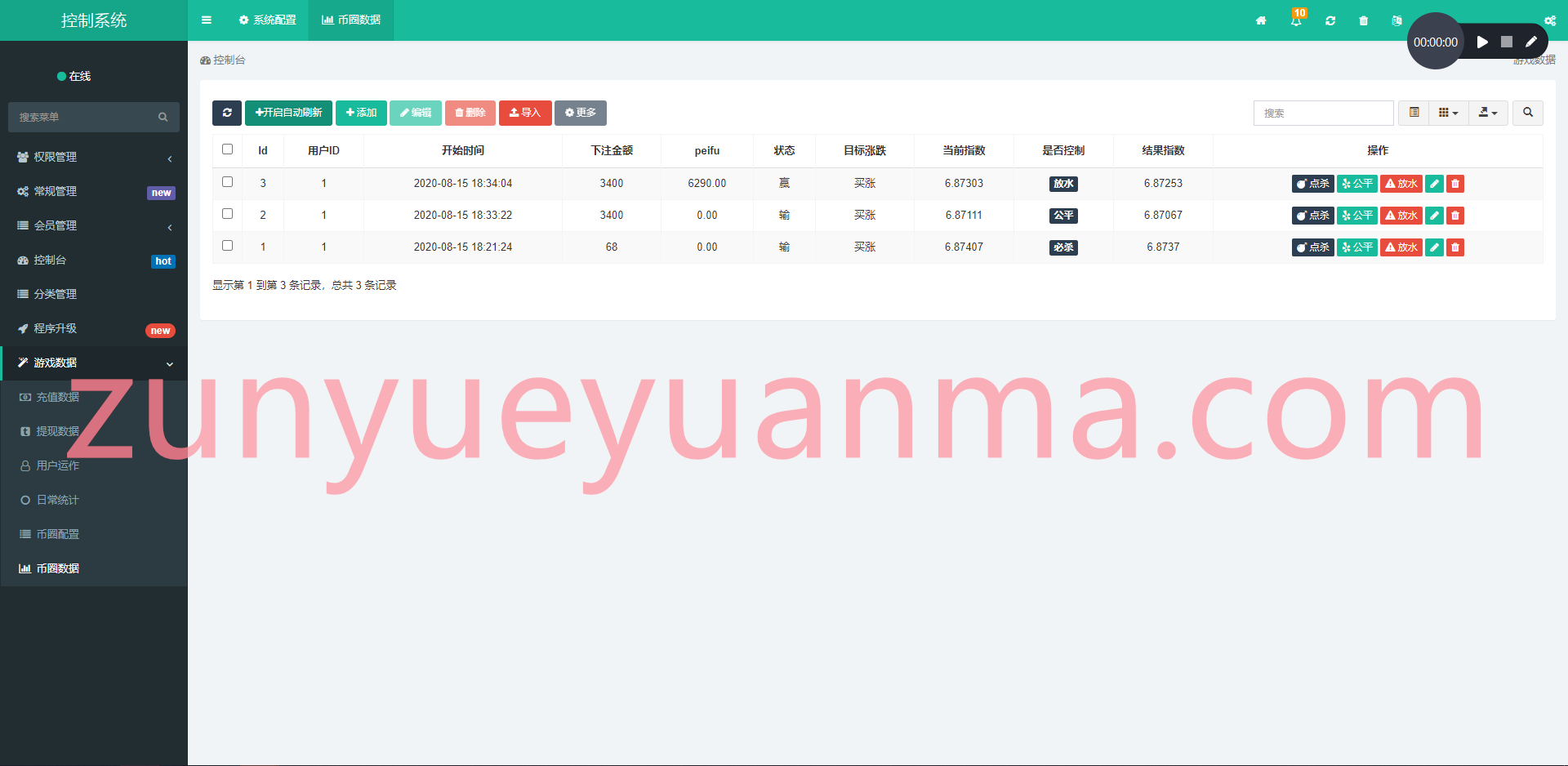Click 公平 button for row Id 2
The height and width of the screenshot is (766, 1568).
[x=1357, y=216]
